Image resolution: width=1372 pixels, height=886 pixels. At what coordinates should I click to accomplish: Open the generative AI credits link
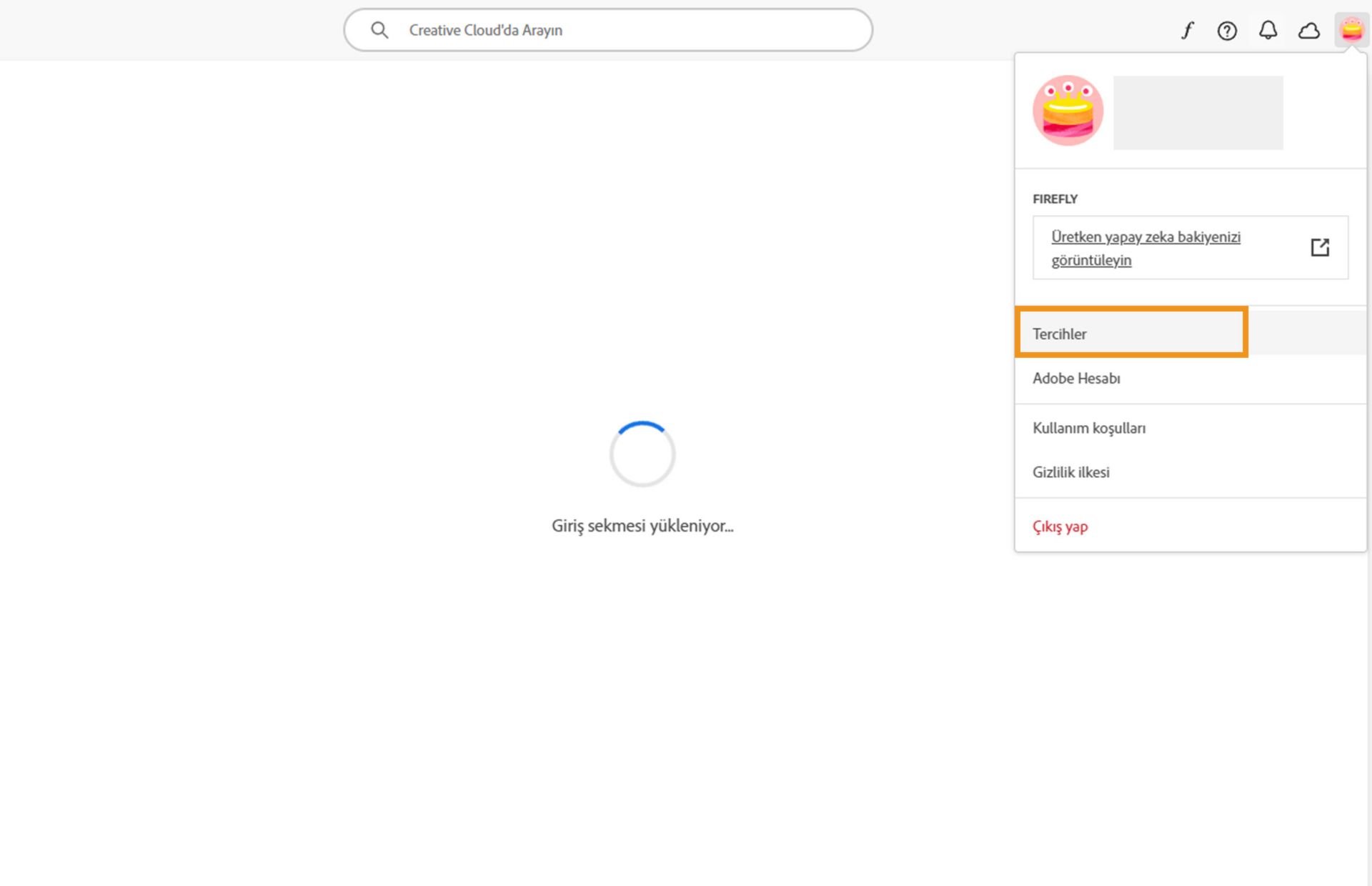click(x=1145, y=248)
